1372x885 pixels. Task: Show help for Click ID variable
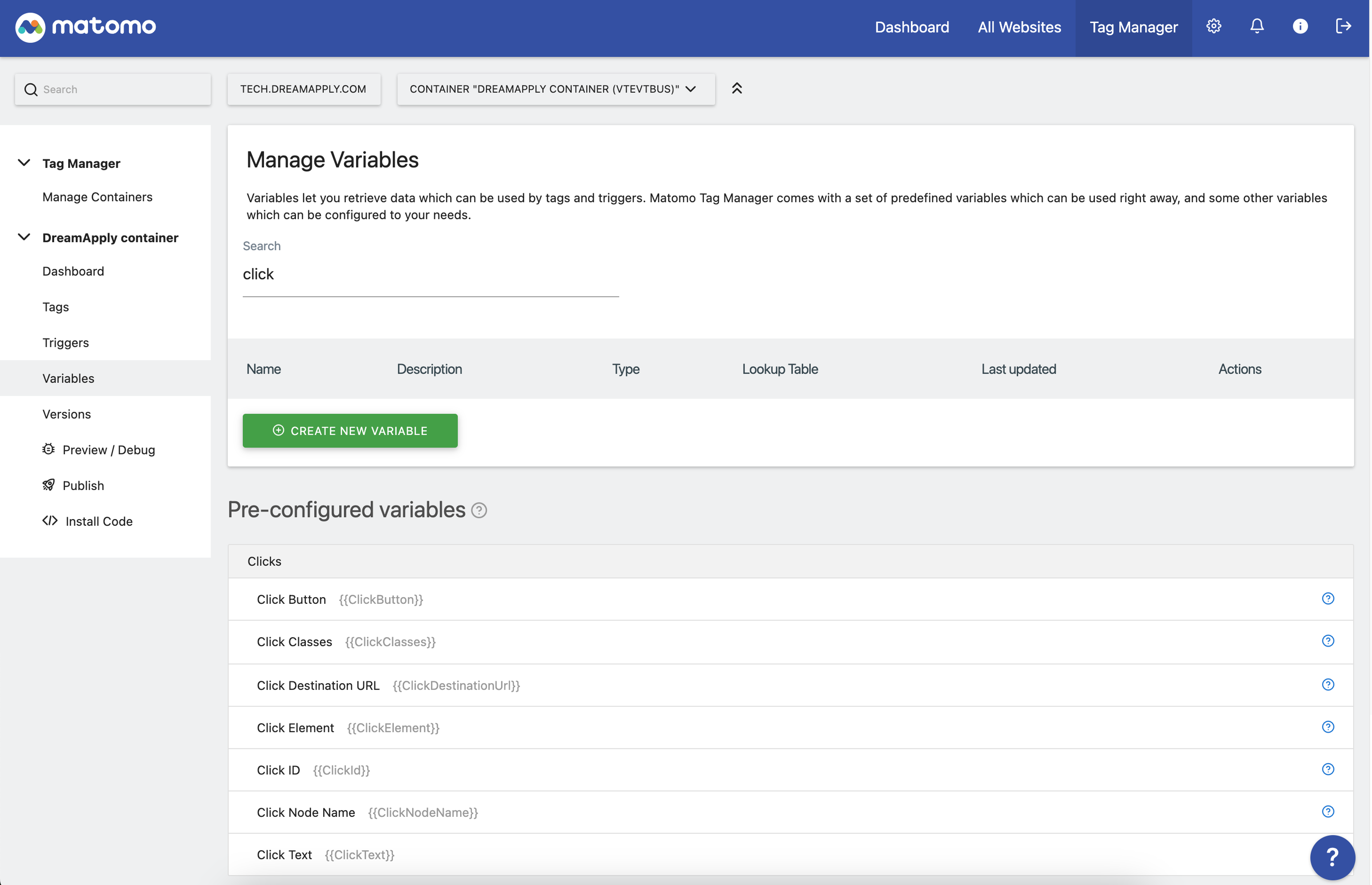1328,769
